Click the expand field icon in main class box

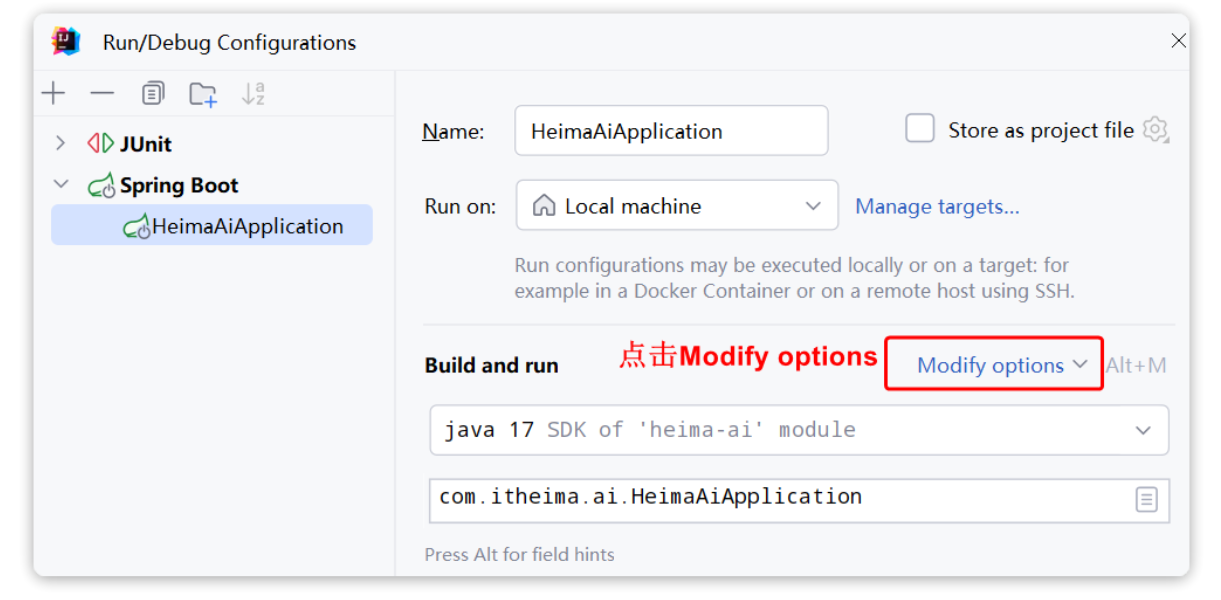point(1146,500)
